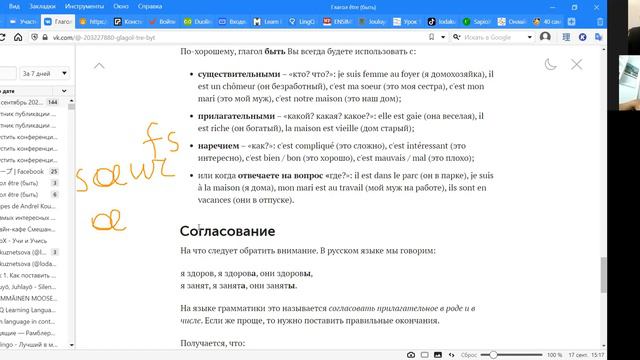Click the page actions code icon in status bar
This screenshot has width=640, height=360.
tap(451, 355)
